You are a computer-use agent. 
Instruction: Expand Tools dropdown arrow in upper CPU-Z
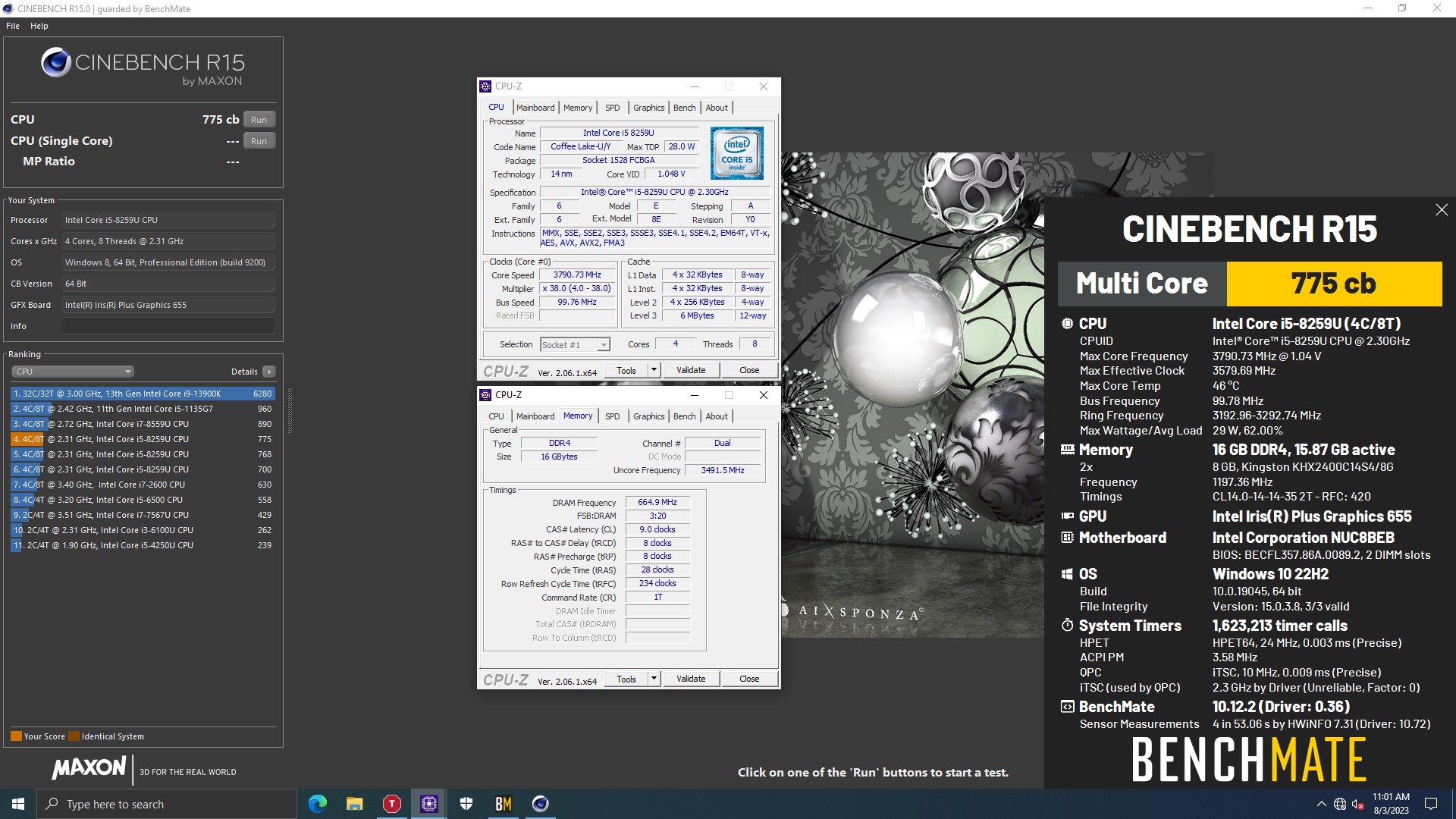coord(654,370)
